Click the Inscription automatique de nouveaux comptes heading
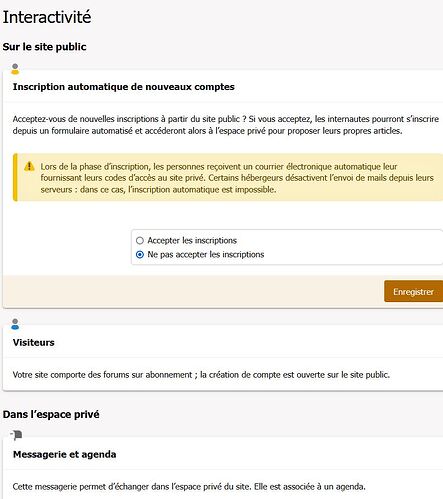The width and height of the screenshot is (443, 499). pyautogui.click(x=124, y=87)
